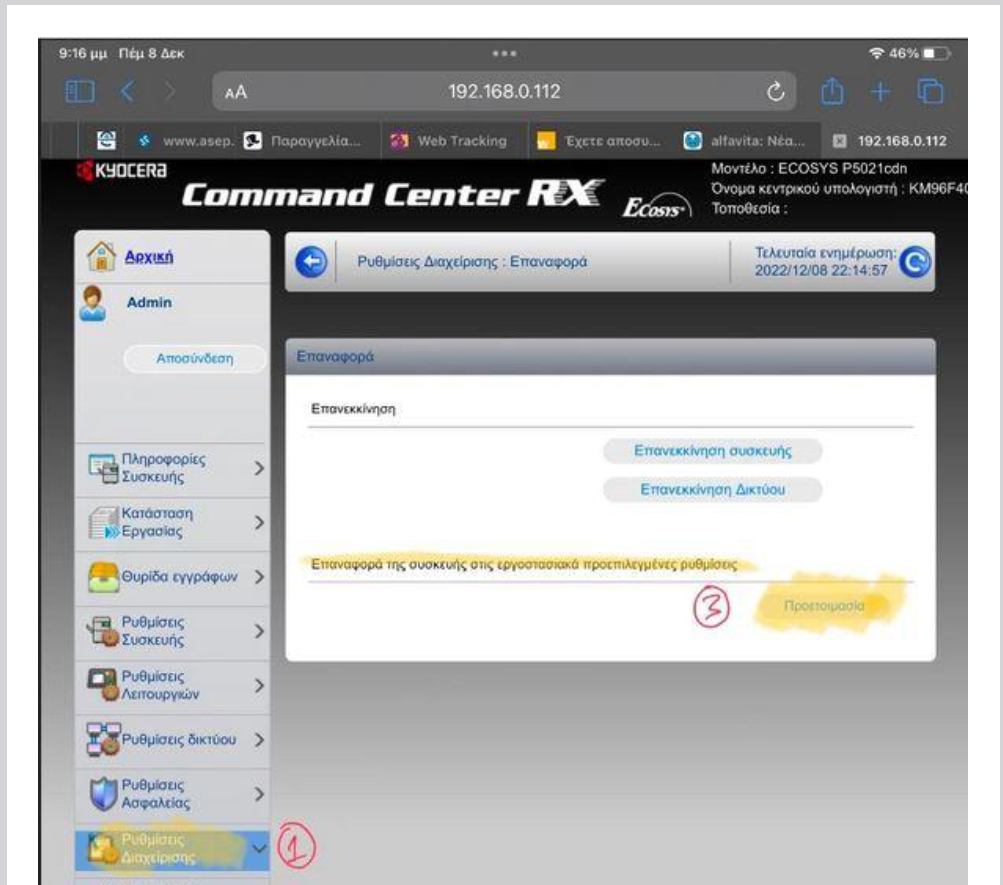Restart device with Επανεκκίνηση συσκευής
Image resolution: width=1003 pixels, height=885 pixels.
point(713,451)
